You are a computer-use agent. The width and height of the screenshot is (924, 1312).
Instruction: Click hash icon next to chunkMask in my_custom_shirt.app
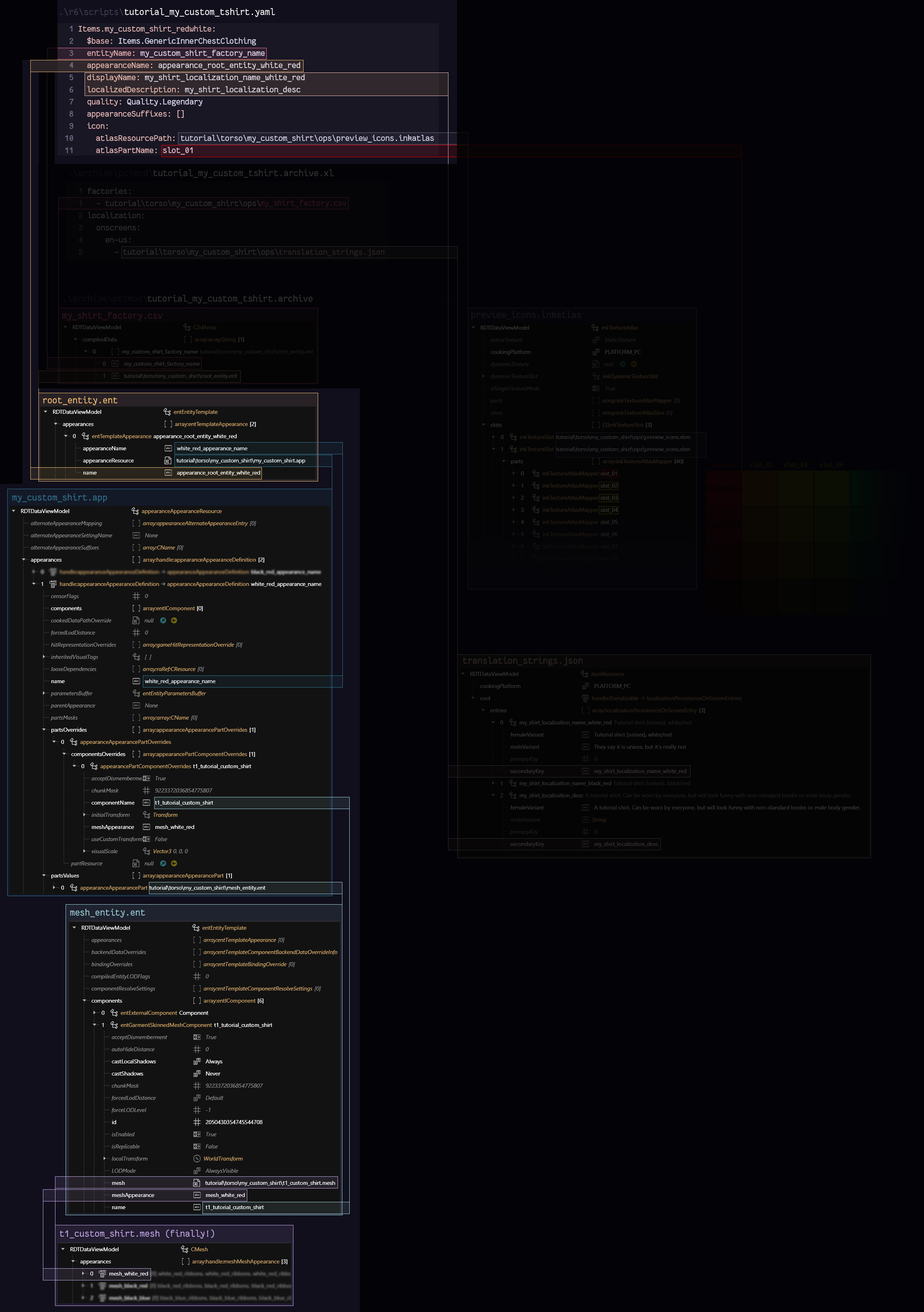click(x=146, y=791)
